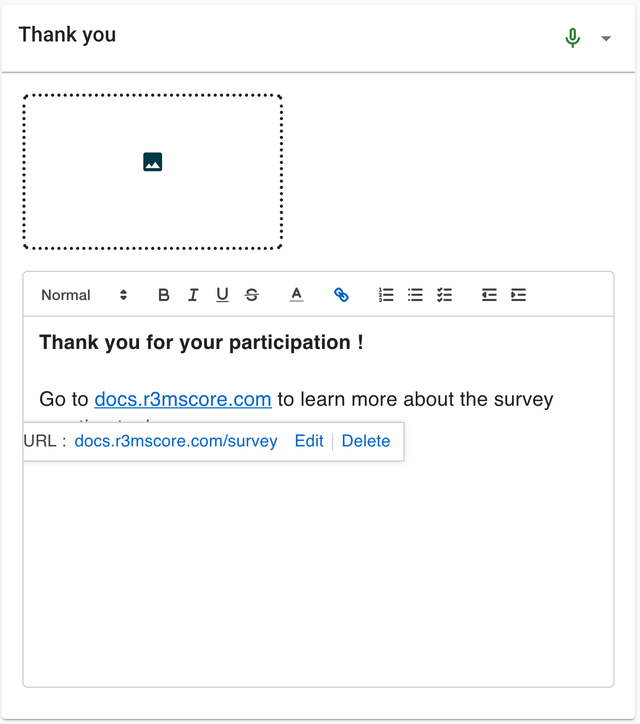Viewport: 640px width, 724px height.
Task: Insert a bulleted list
Action: point(415,295)
